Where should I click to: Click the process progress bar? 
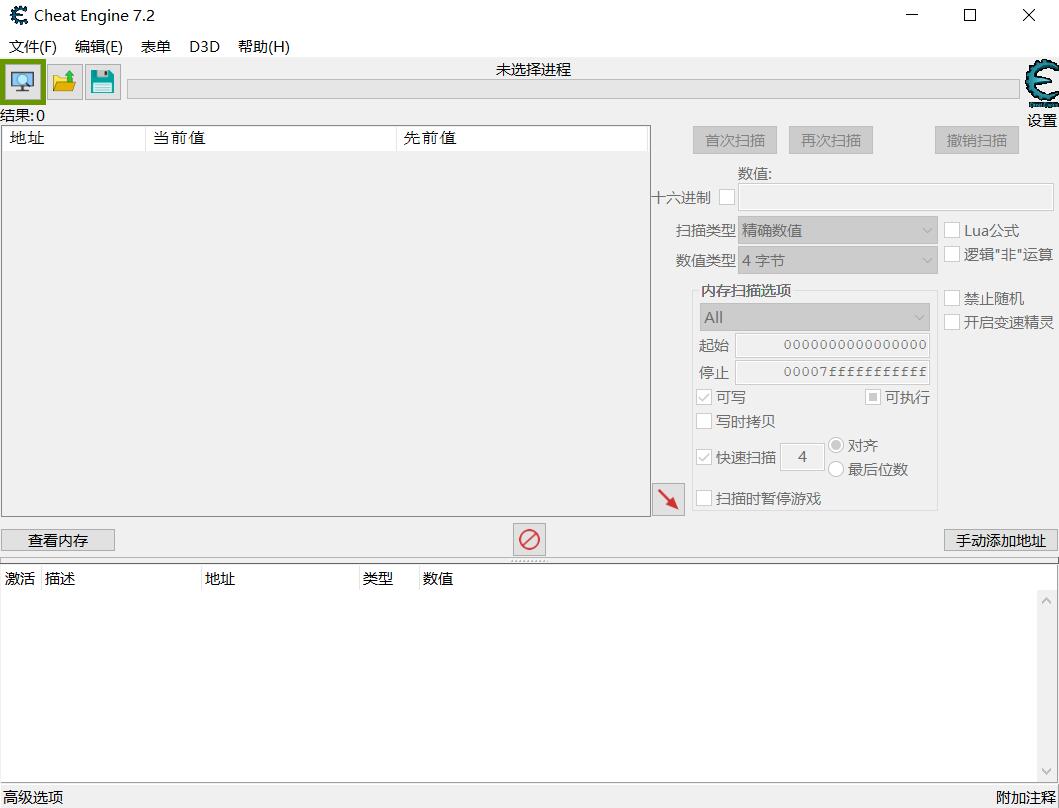(x=573, y=89)
